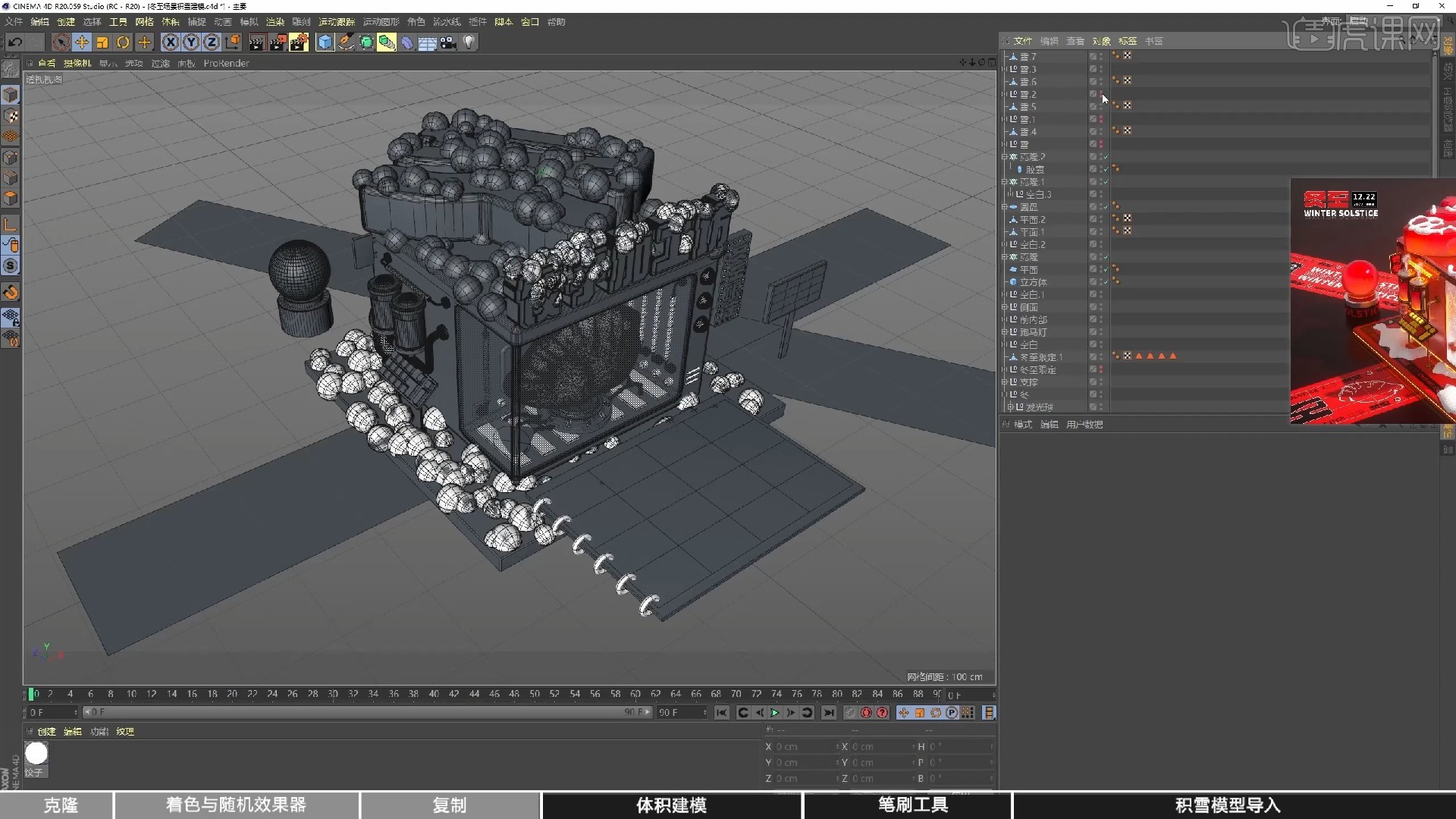Toggle enable checkmark for 克隆.2
Screen dimensions: 1456x819
point(1106,157)
